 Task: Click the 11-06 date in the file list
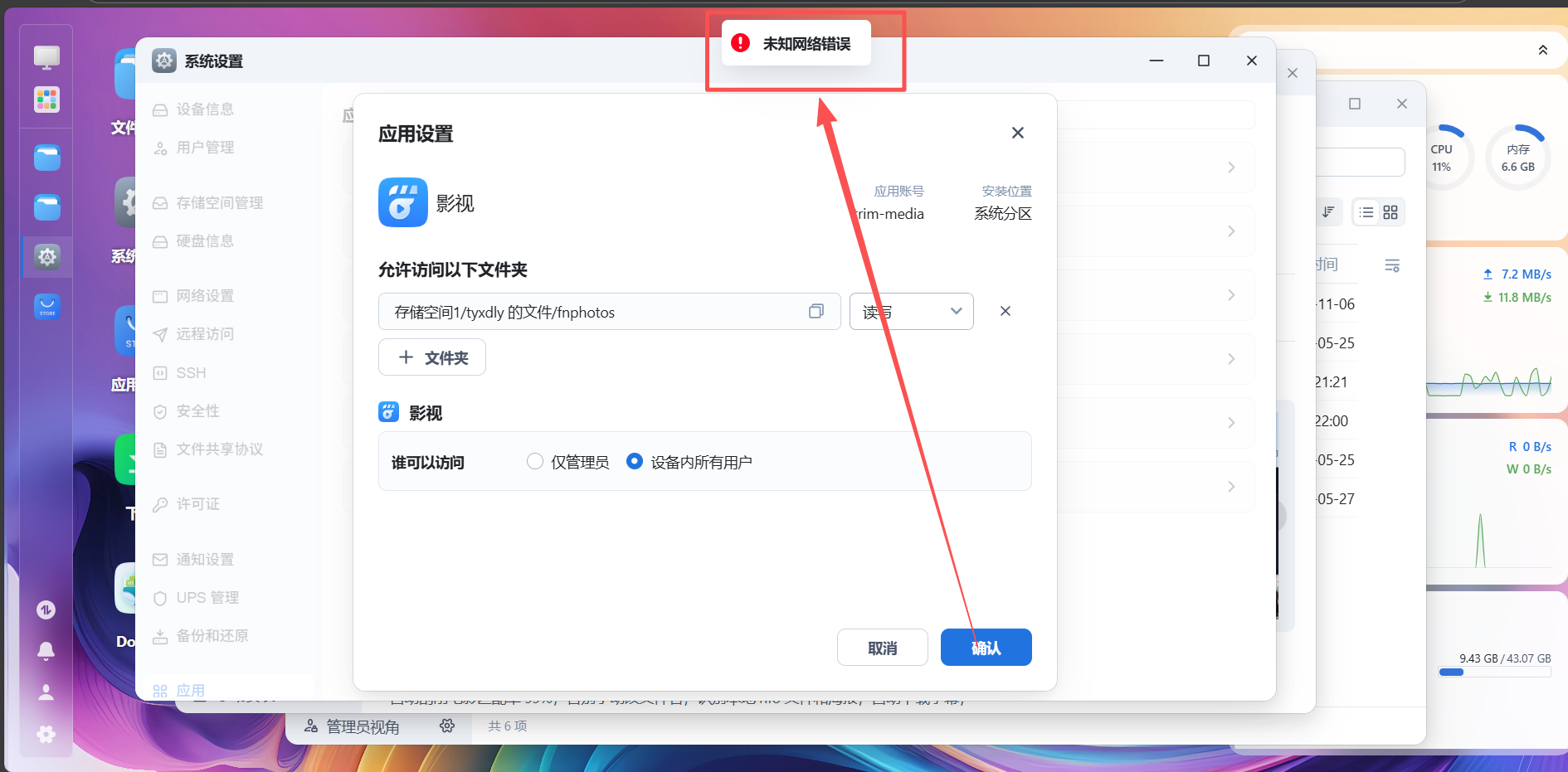[x=1336, y=304]
